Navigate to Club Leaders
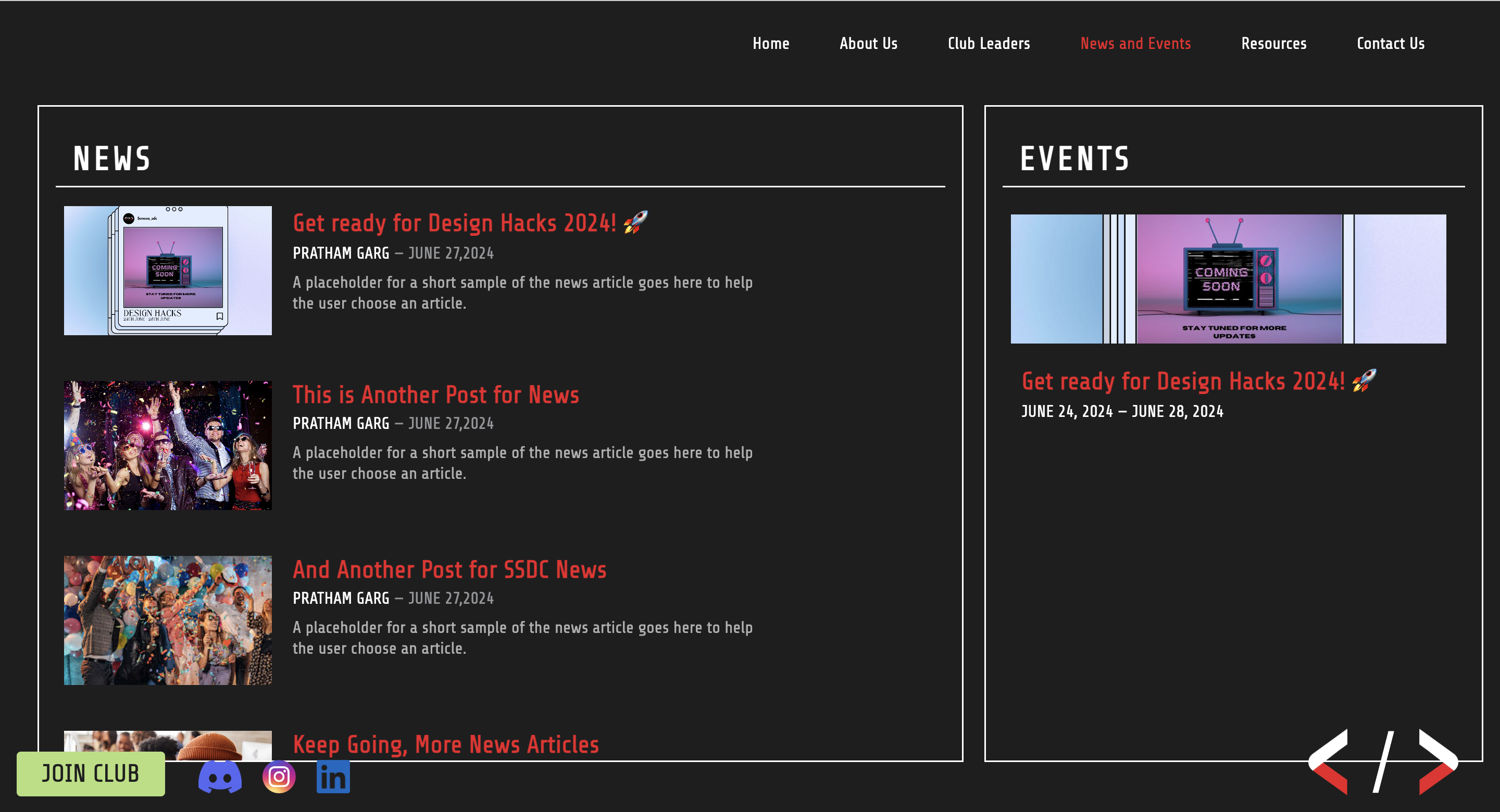1500x812 pixels. (988, 44)
